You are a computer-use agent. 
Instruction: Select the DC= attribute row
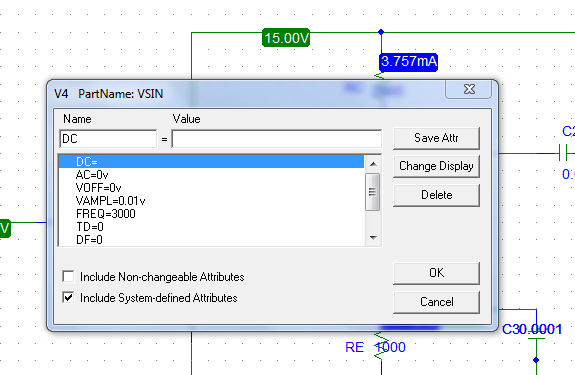pos(212,162)
